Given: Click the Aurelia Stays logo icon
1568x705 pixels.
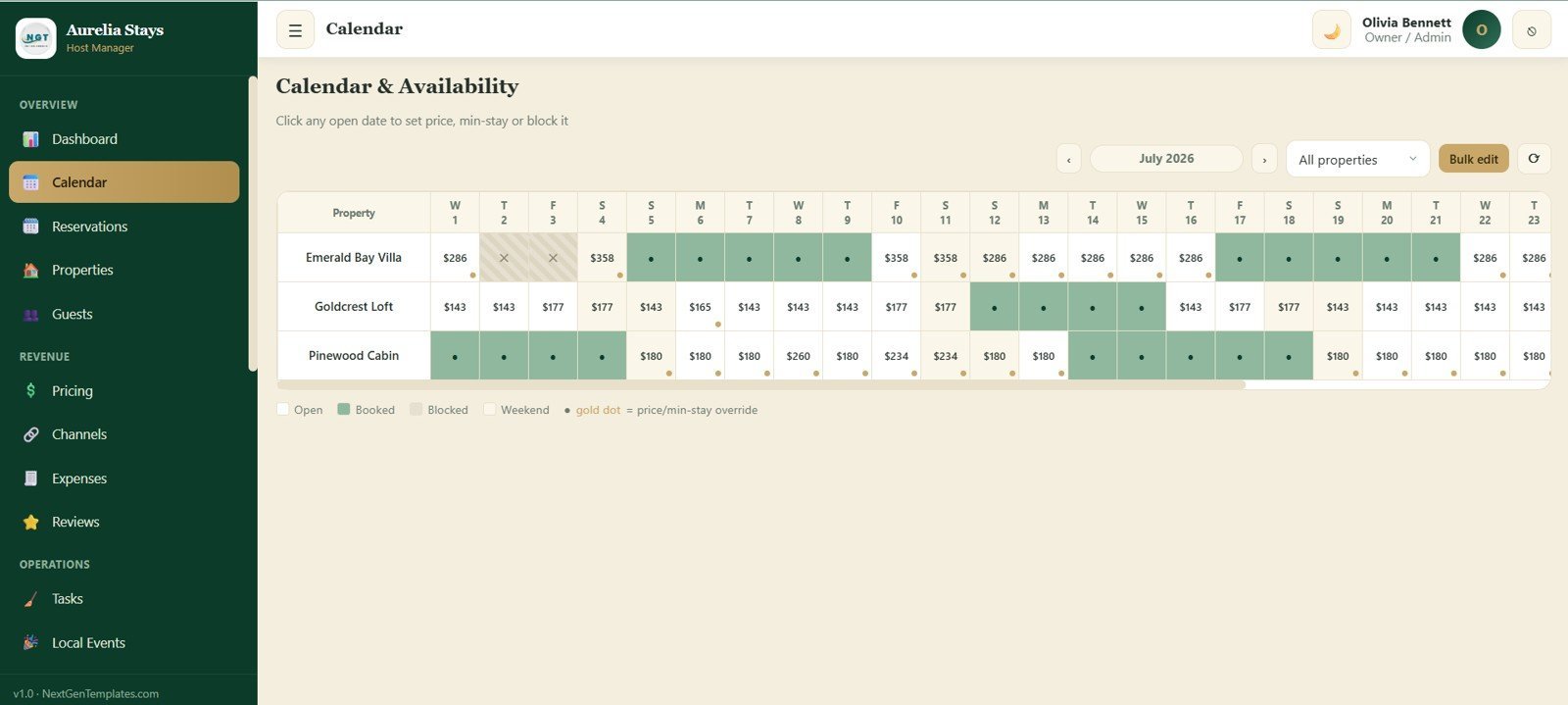Looking at the screenshot, I should (x=36, y=38).
